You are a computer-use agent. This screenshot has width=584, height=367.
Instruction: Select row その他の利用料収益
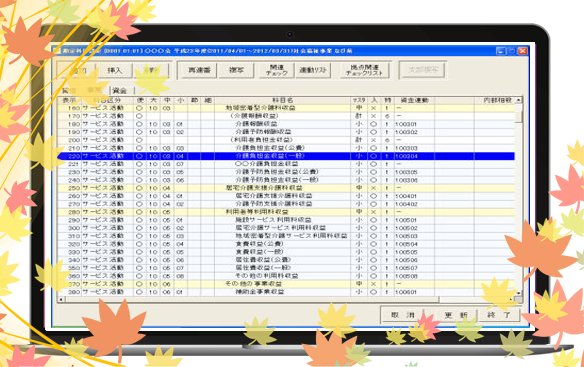286,276
